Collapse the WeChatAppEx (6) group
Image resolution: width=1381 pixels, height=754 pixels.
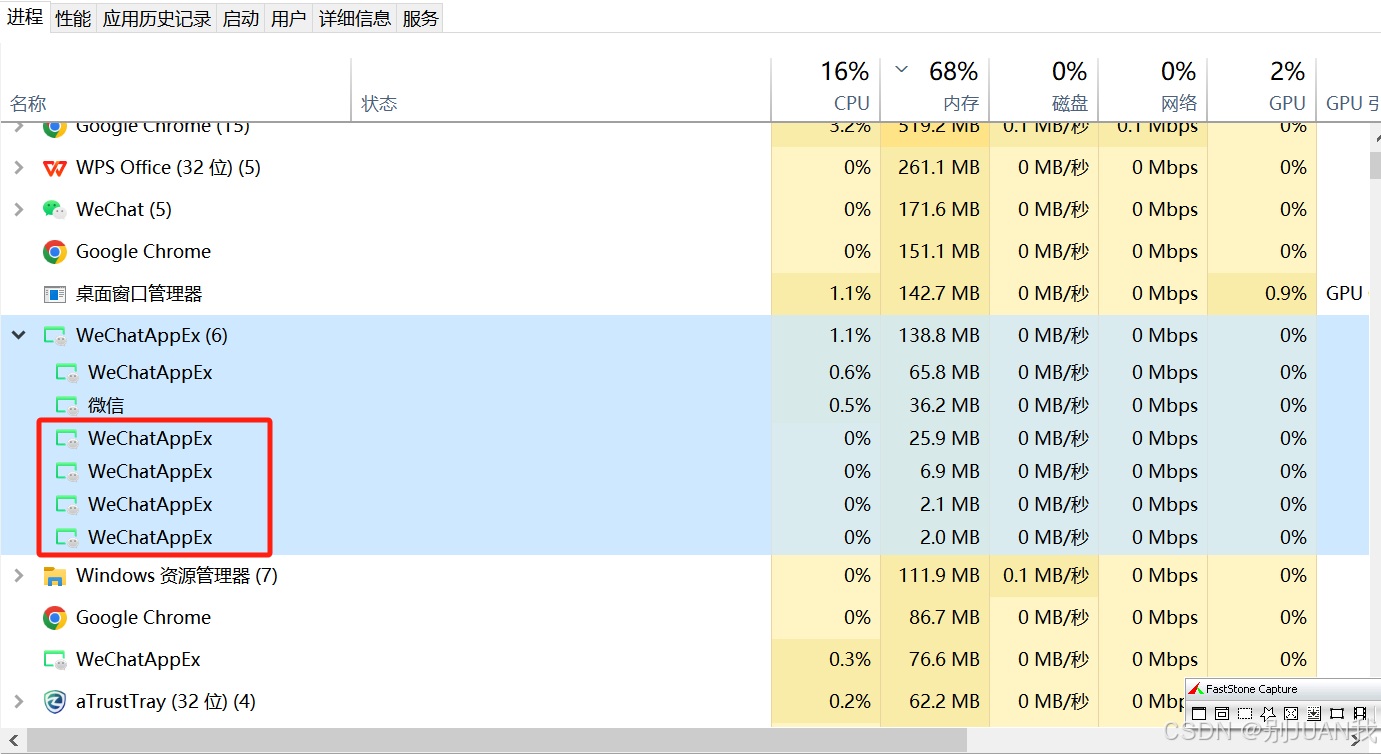pos(18,336)
